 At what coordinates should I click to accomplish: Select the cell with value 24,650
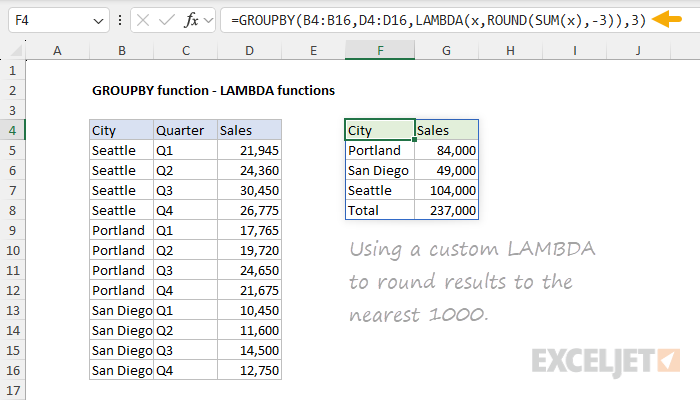[250, 271]
